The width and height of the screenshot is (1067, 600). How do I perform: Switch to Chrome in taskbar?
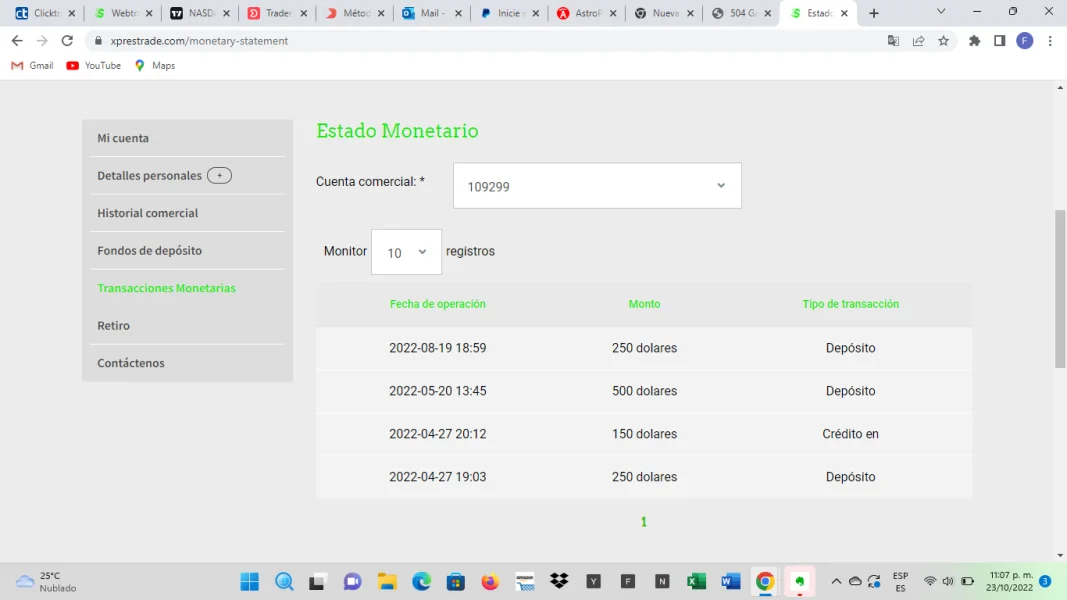(765, 582)
